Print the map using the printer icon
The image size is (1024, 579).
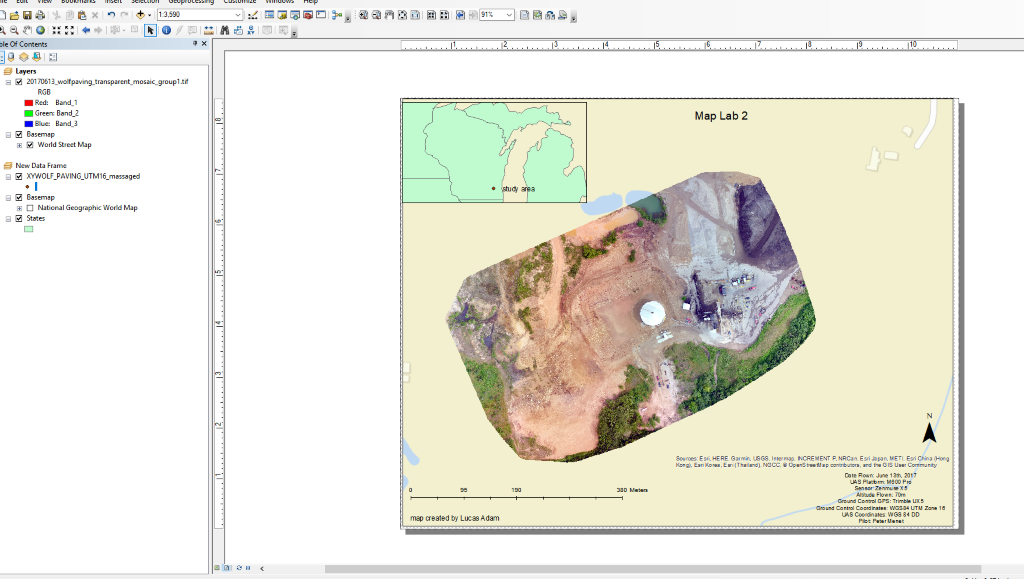pyautogui.click(x=40, y=15)
